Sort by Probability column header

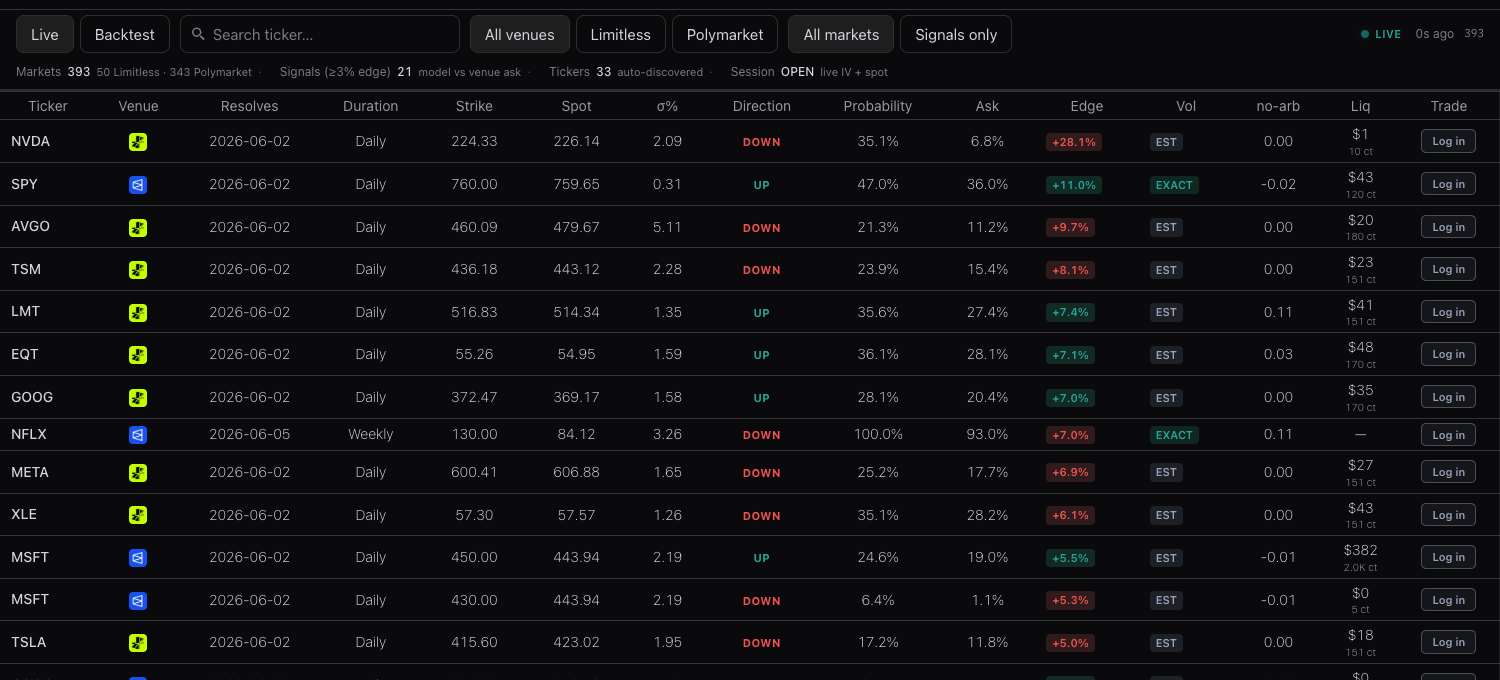(878, 106)
